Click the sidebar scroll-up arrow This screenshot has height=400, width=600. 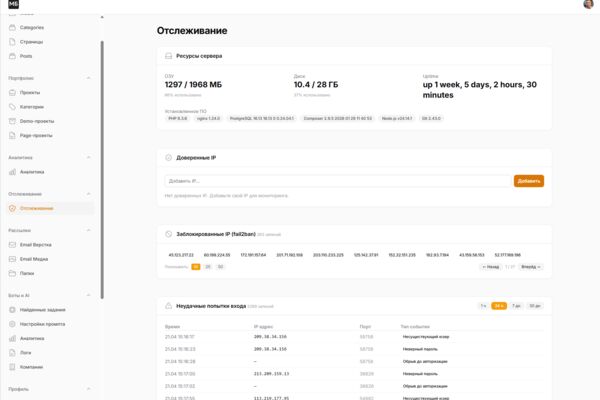tap(102, 17)
